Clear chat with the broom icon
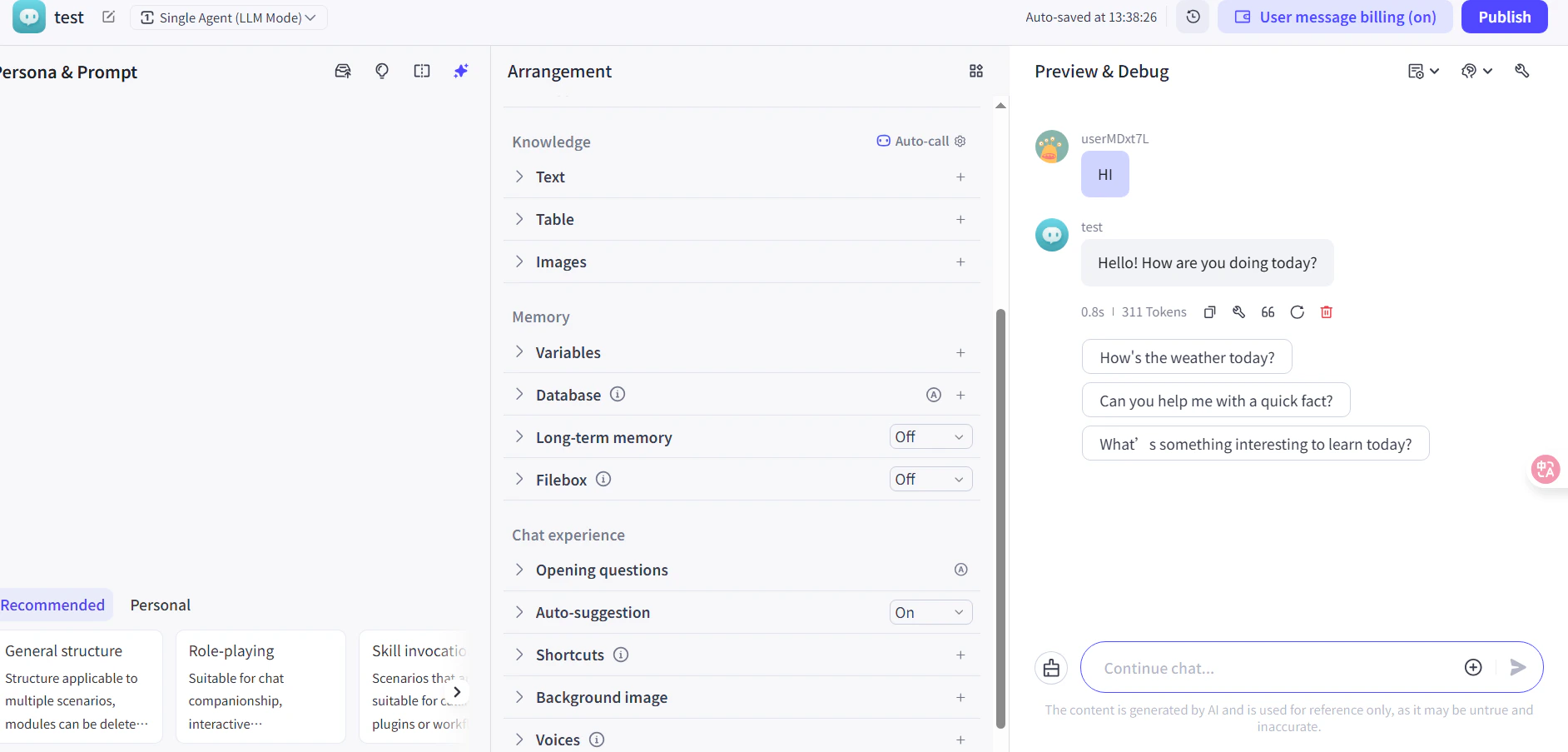1568x752 pixels. (1051, 667)
